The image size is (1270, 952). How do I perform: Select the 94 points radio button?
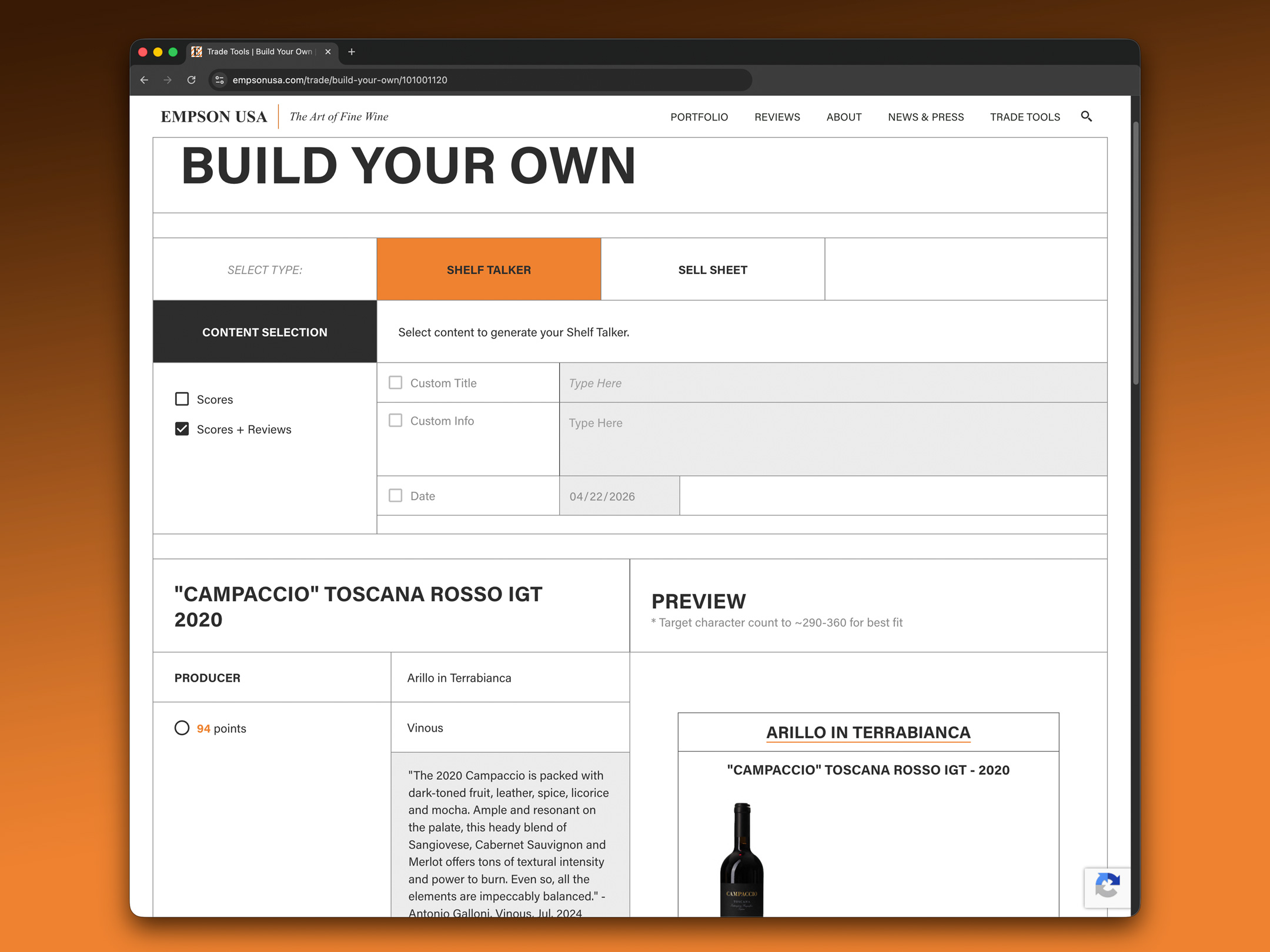coord(182,728)
